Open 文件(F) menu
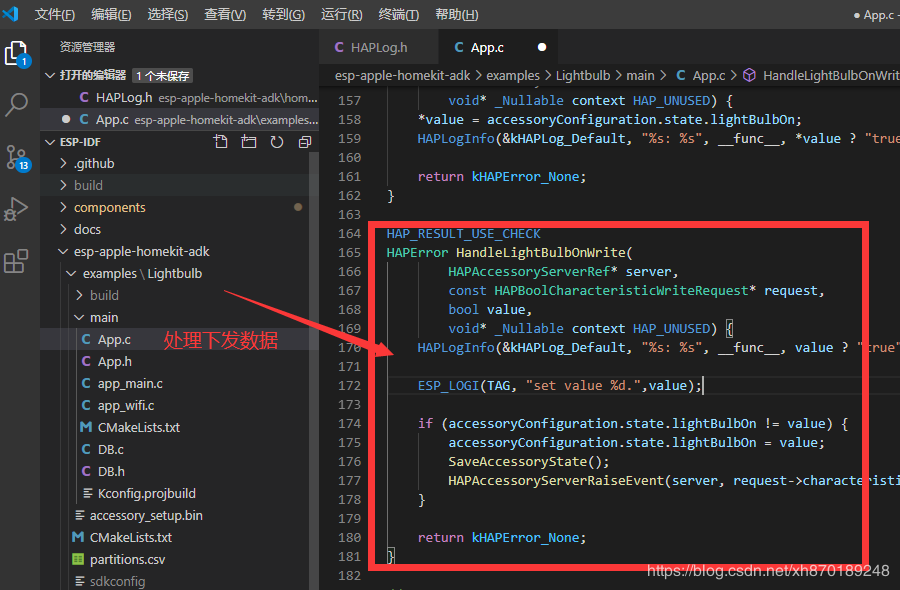Image resolution: width=900 pixels, height=590 pixels. pyautogui.click(x=55, y=14)
